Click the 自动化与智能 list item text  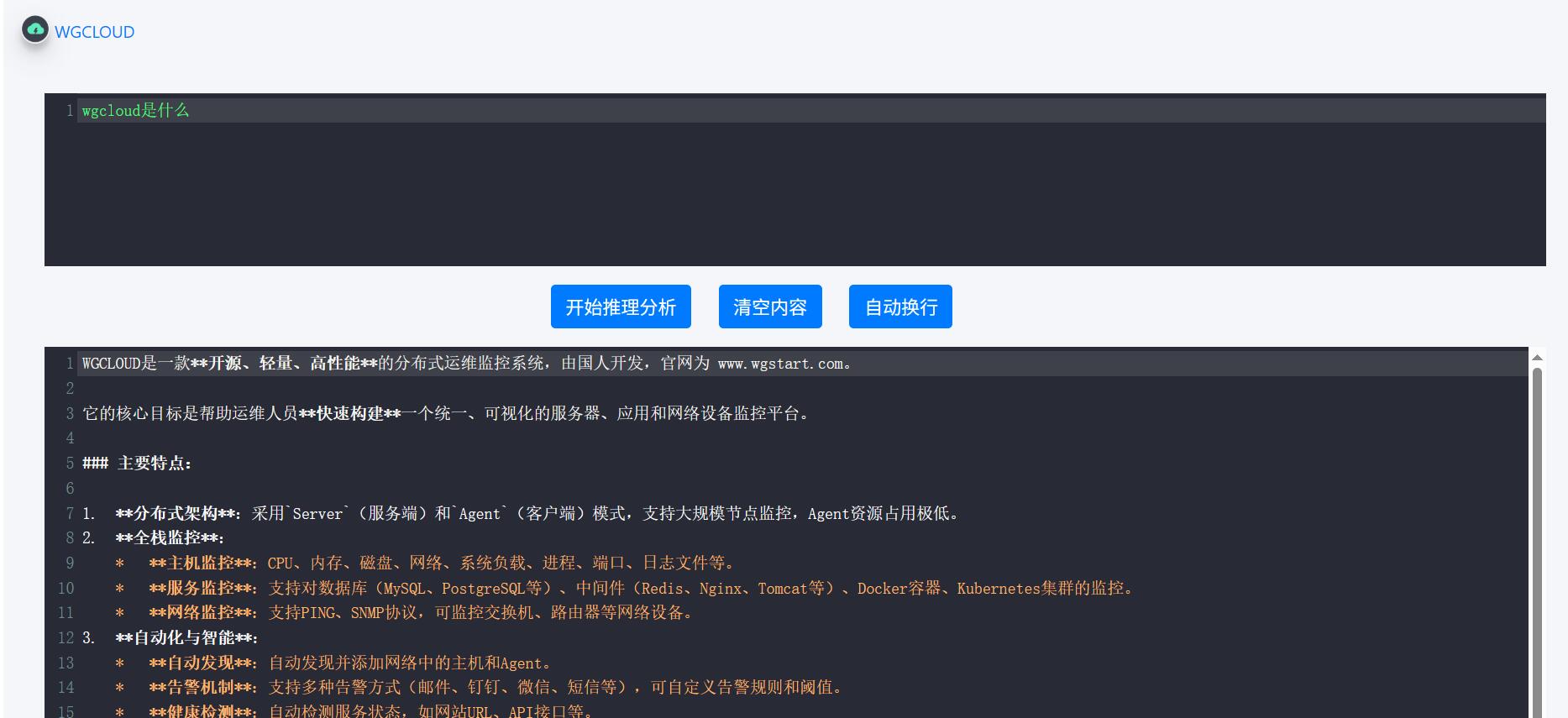186,638
